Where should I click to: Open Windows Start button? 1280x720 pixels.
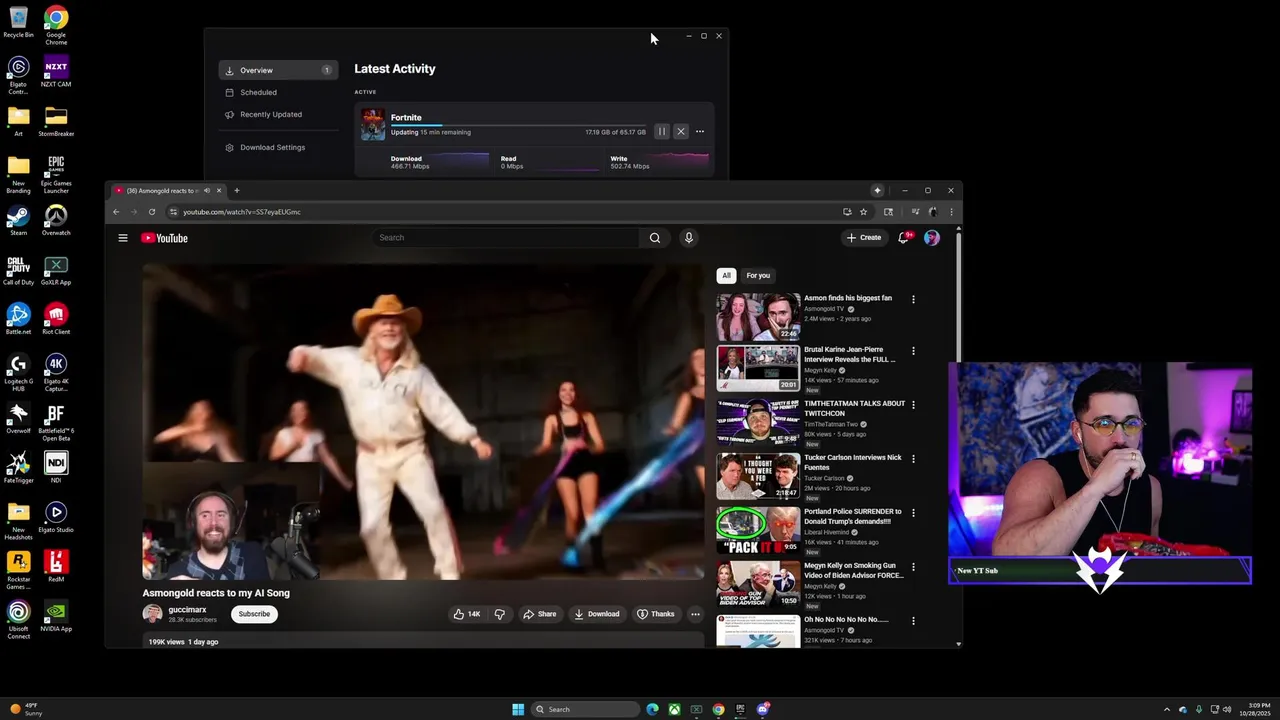518,709
